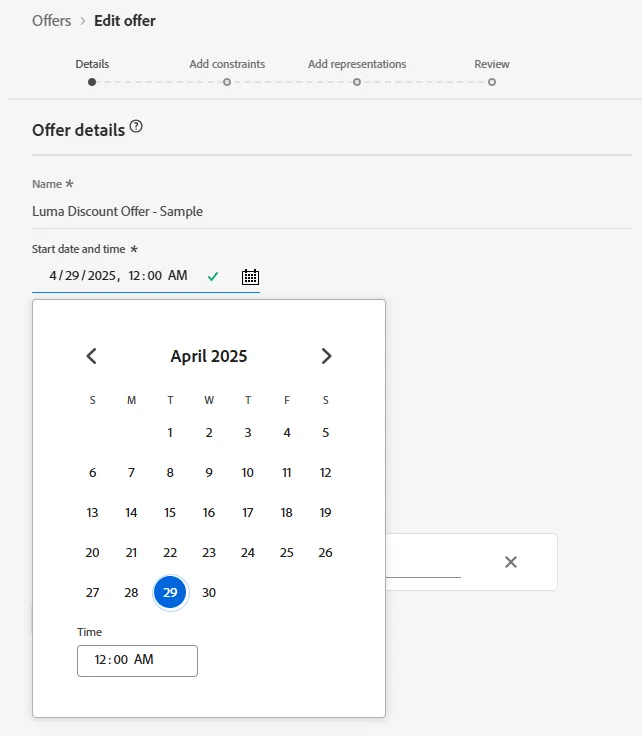This screenshot has height=736, width=642.
Task: Click day 16 in the calendar
Action: pyautogui.click(x=209, y=512)
